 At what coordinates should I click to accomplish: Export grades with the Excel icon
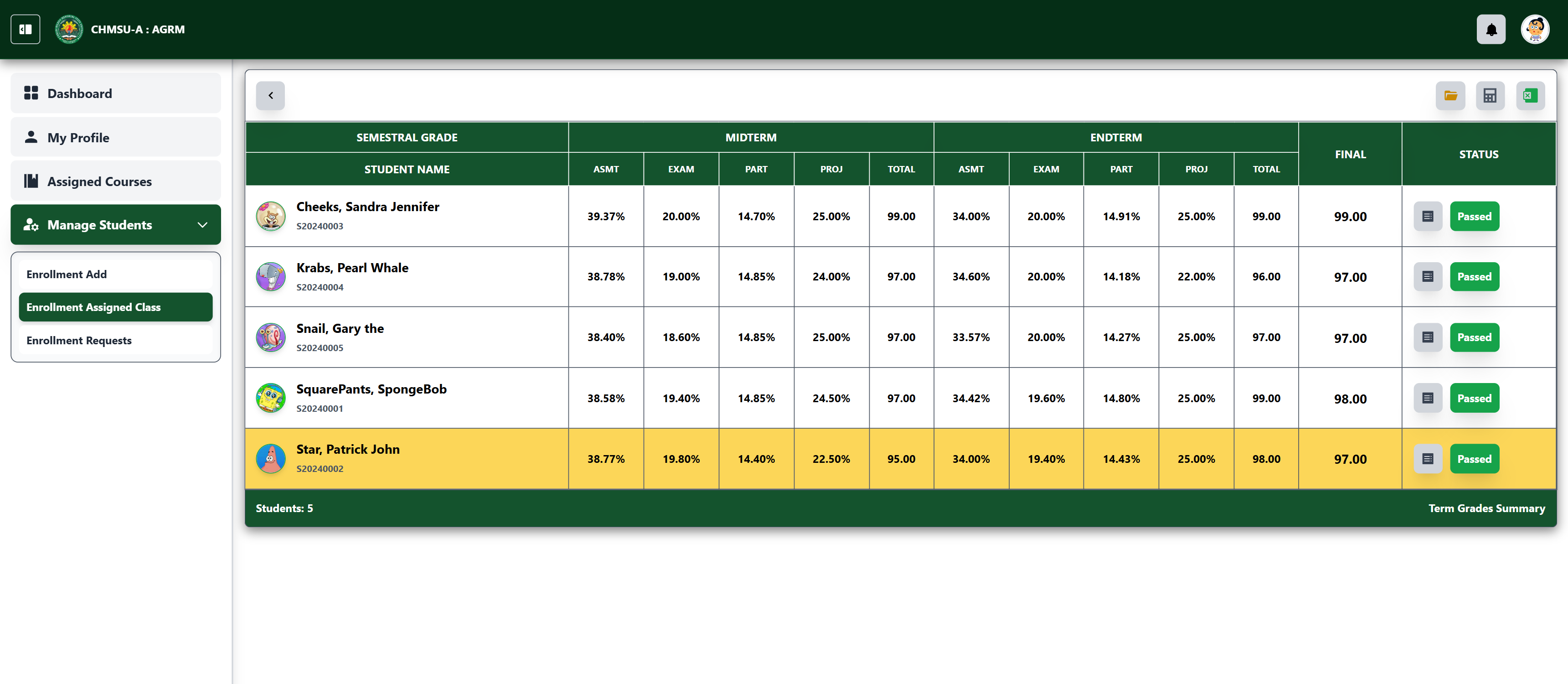pos(1530,96)
